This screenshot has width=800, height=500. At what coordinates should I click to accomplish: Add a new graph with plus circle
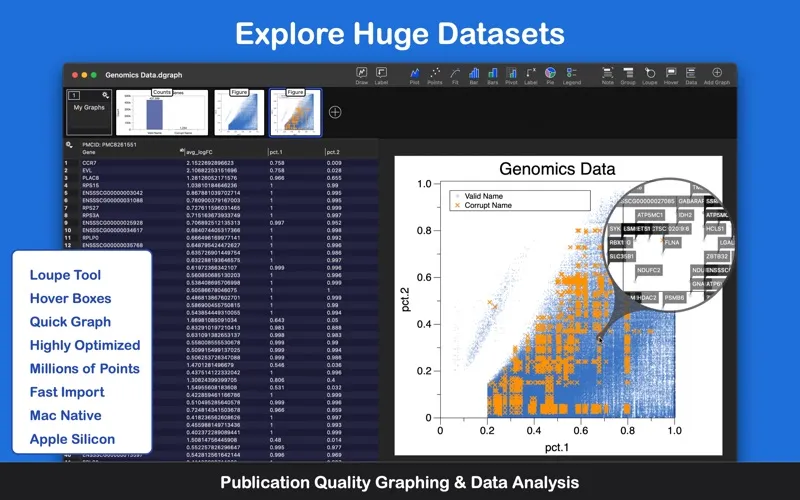[x=335, y=112]
